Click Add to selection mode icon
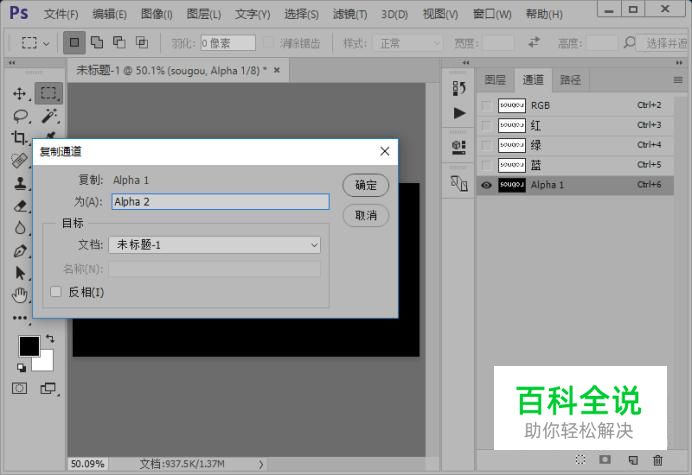 [97, 42]
